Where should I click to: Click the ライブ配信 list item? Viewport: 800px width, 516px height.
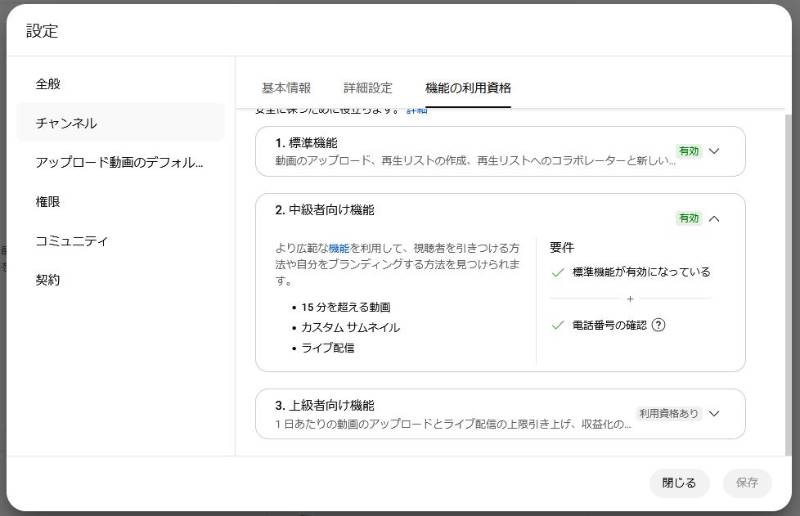coord(328,348)
